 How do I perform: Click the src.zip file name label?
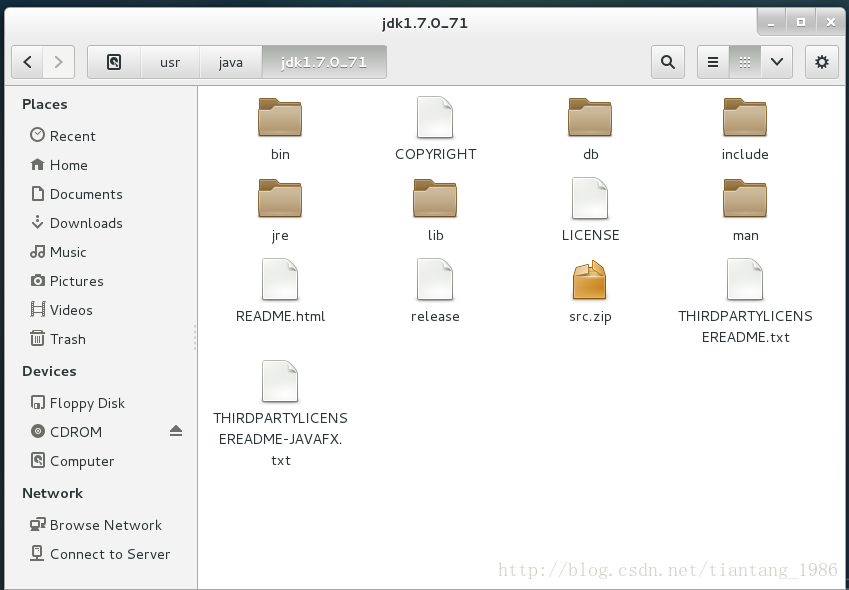coord(590,317)
